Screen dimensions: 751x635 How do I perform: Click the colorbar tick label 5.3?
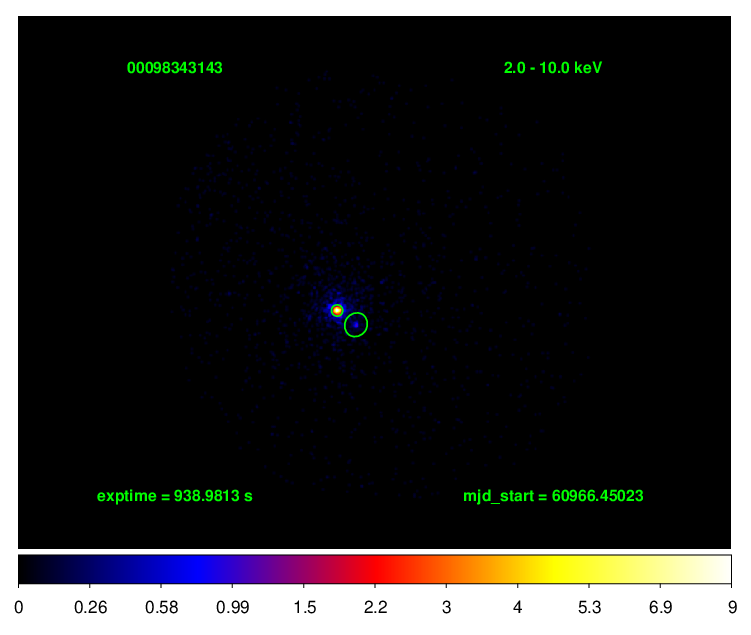pyautogui.click(x=589, y=608)
